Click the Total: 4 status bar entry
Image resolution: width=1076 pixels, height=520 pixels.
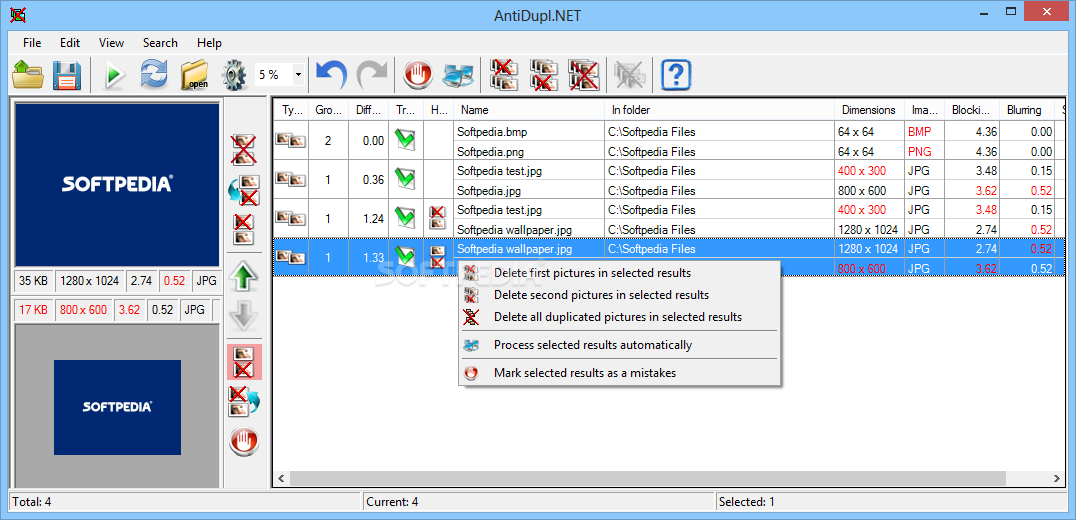tap(32, 501)
